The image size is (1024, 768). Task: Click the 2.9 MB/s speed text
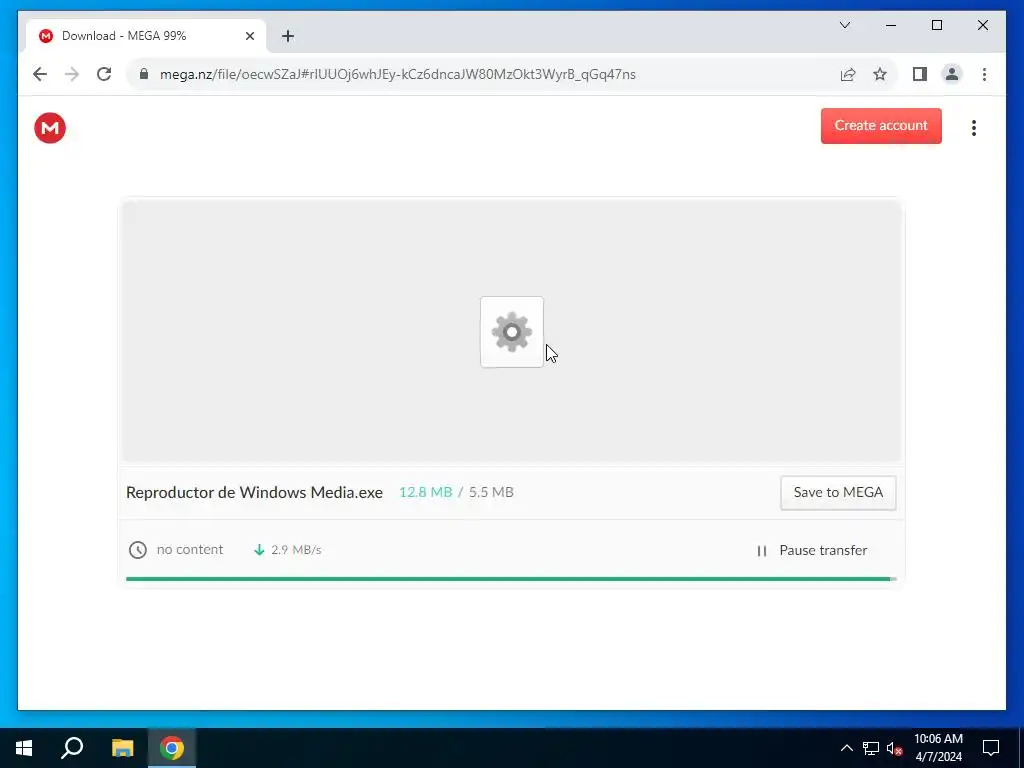(x=296, y=550)
